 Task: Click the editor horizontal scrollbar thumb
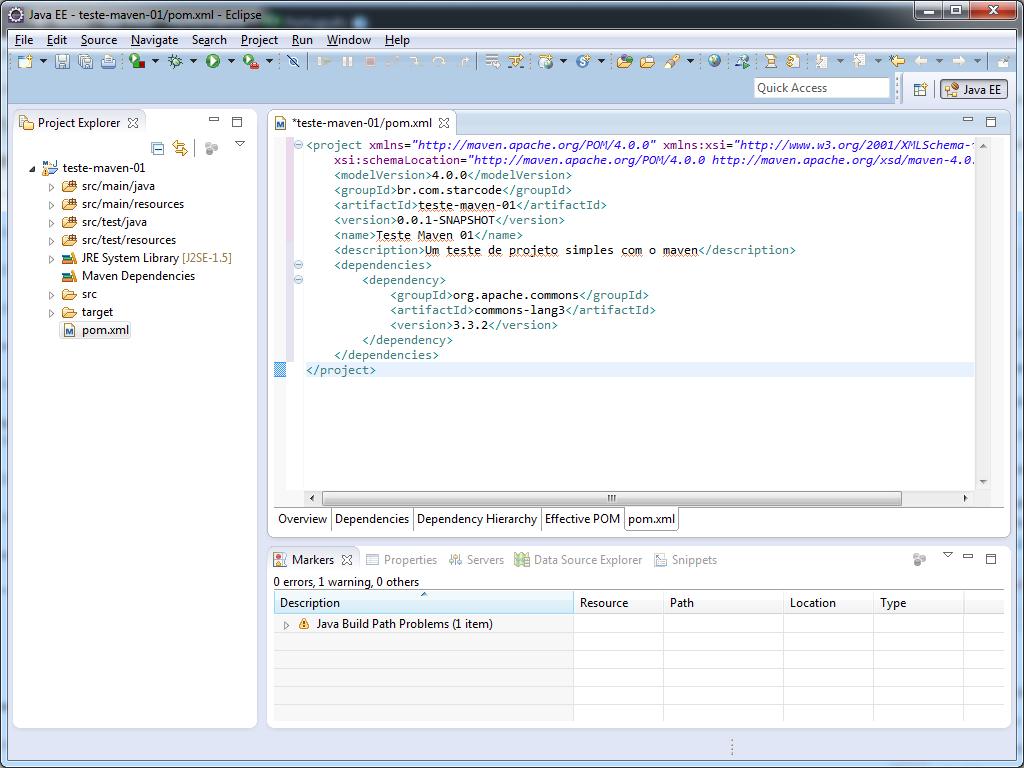coord(611,498)
